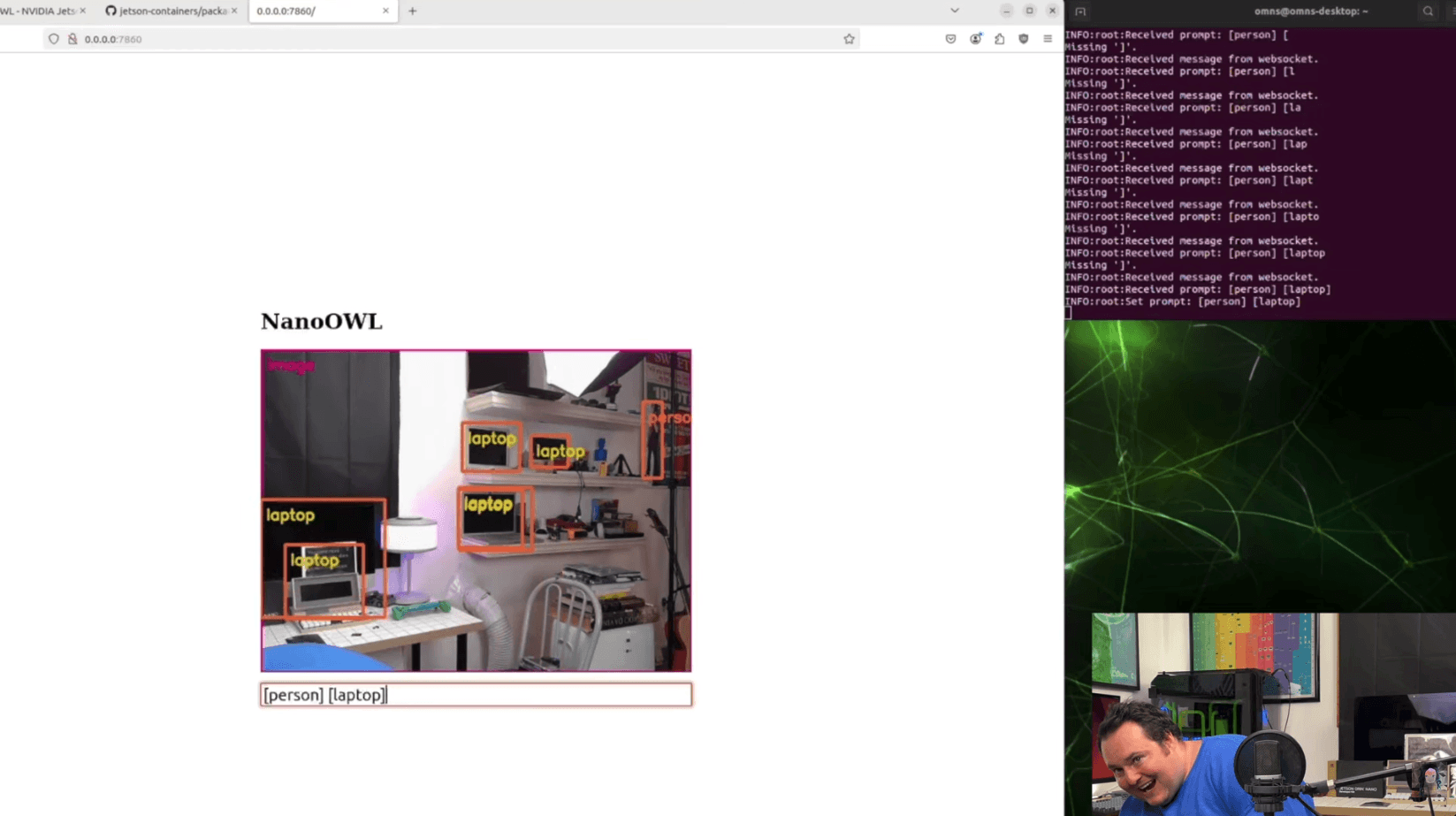Viewport: 1456px width, 816px height.
Task: Click the NanoOWL detection video image
Action: pos(476,511)
